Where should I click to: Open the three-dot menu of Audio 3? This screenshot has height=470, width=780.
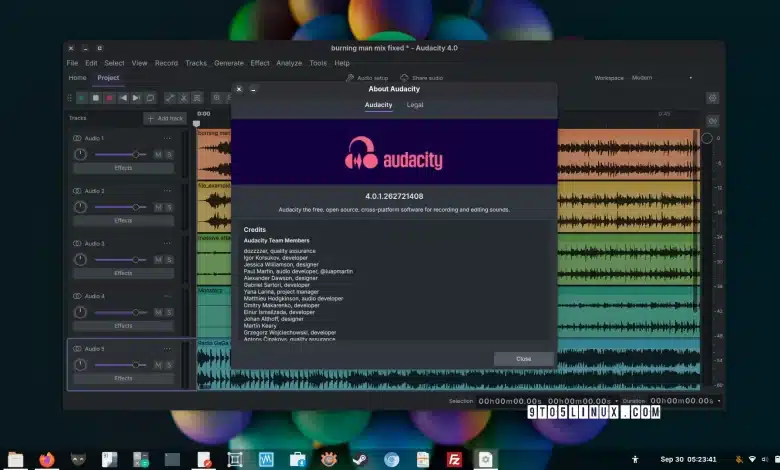167,244
